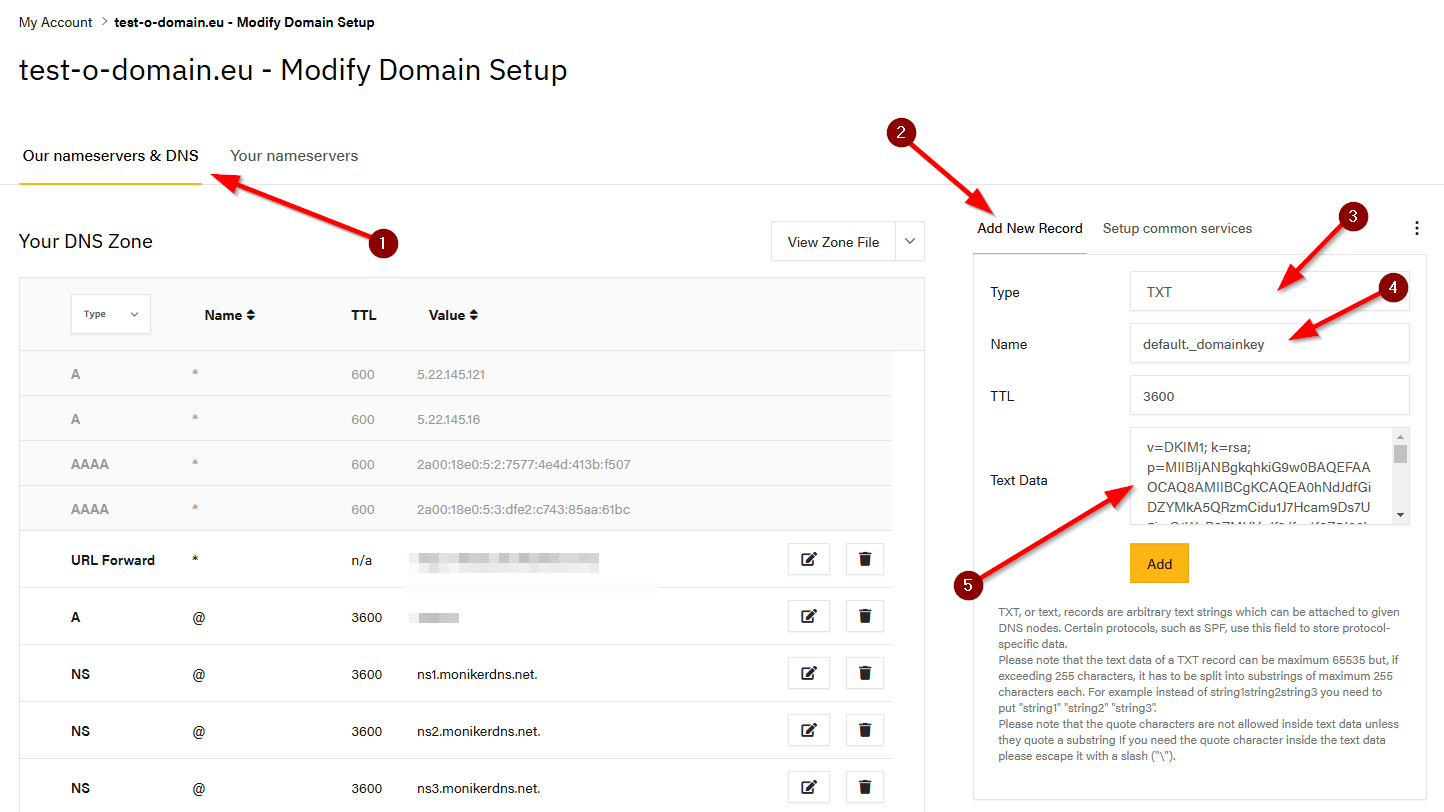The height and width of the screenshot is (812, 1444).
Task: Open the three-dot more options menu
Action: point(1416,228)
